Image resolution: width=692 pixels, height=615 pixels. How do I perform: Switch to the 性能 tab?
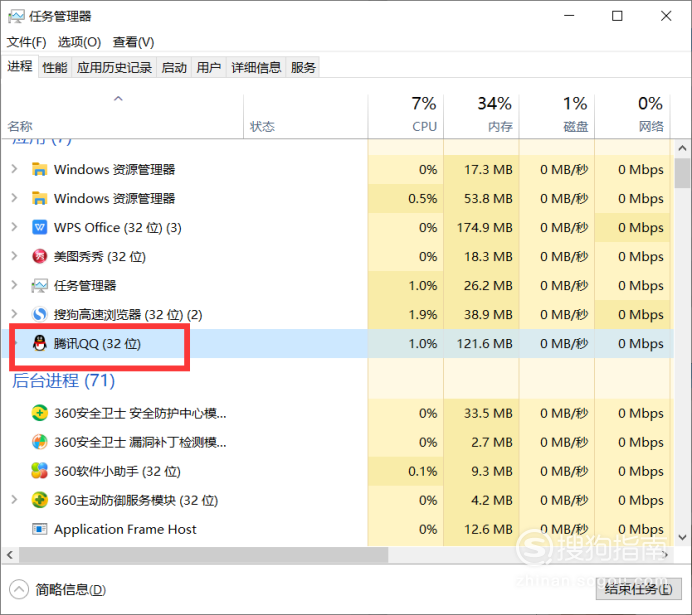[55, 68]
